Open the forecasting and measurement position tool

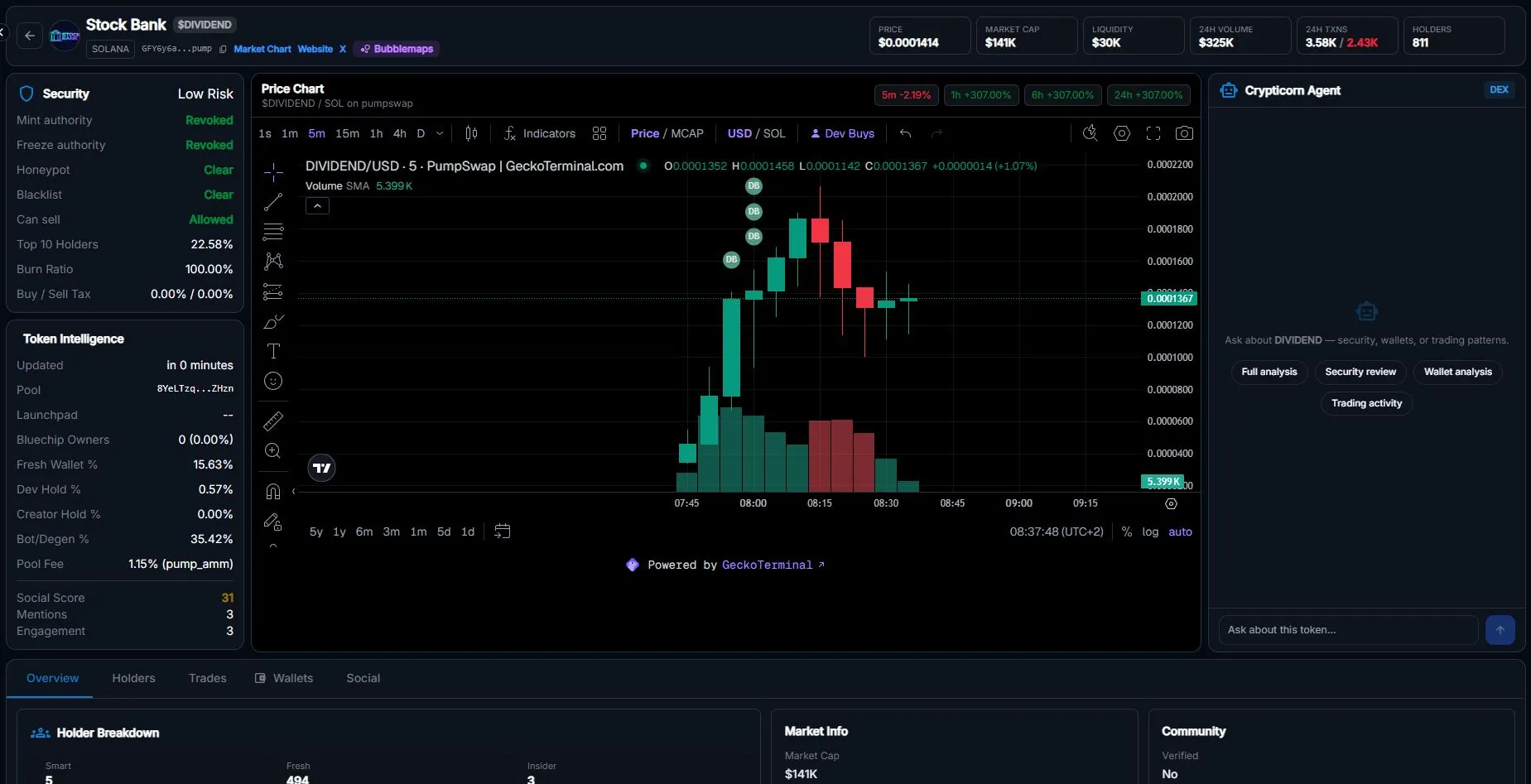point(273,291)
